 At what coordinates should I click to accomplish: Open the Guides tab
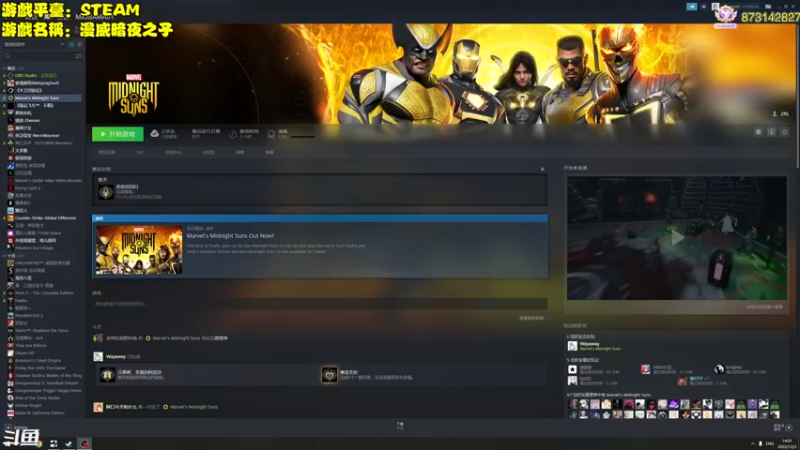(240, 152)
